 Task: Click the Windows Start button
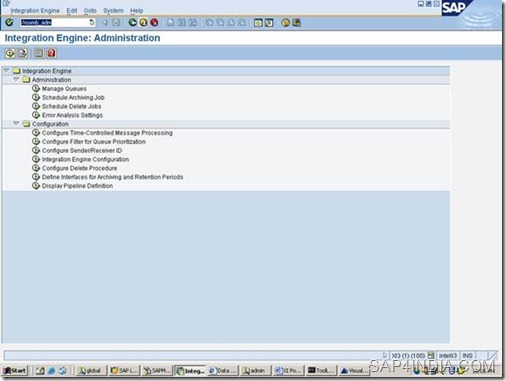[x=15, y=370]
